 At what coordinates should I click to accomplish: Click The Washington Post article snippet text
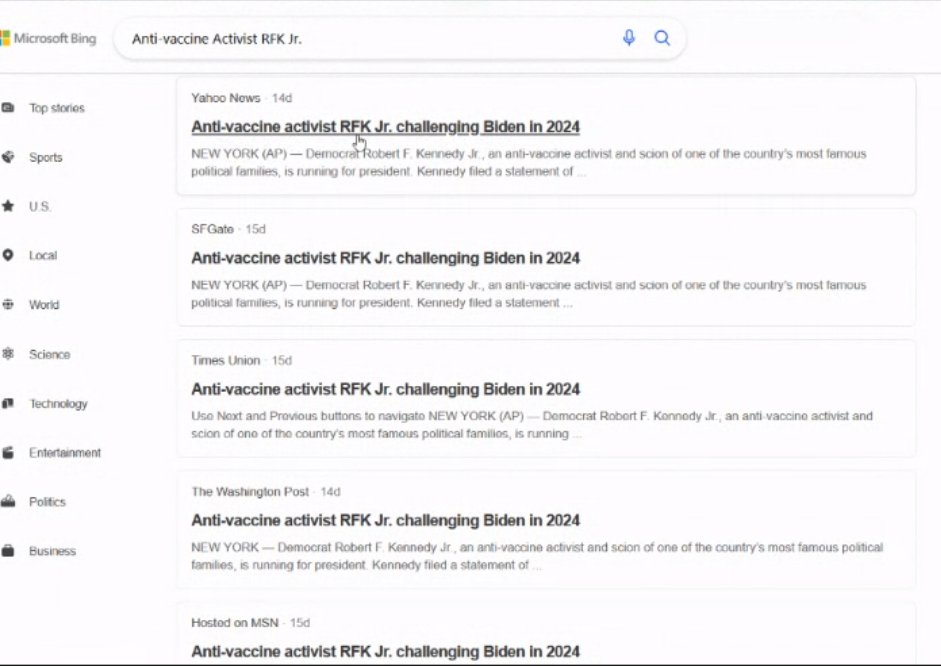click(537, 556)
